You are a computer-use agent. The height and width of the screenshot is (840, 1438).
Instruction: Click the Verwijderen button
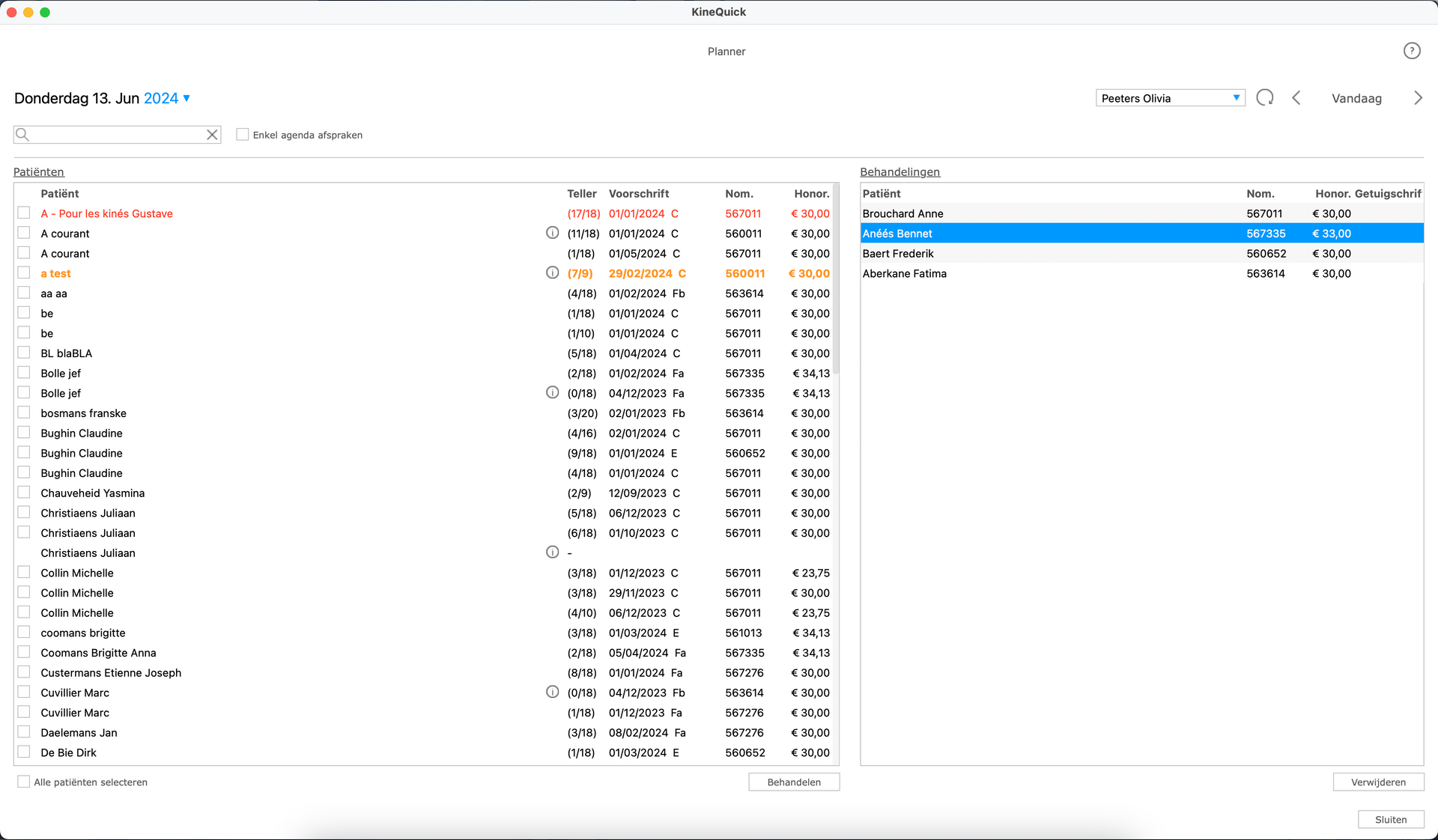pyautogui.click(x=1378, y=782)
